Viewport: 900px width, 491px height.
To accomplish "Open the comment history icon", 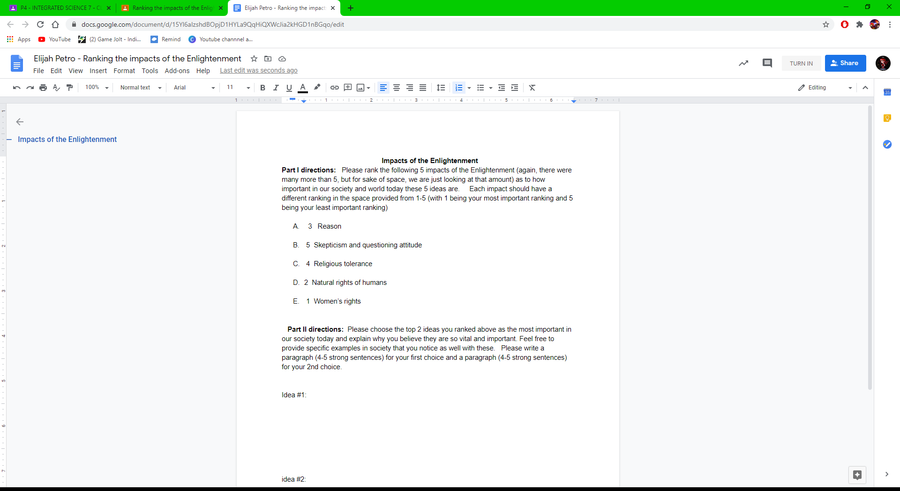I will 767,63.
